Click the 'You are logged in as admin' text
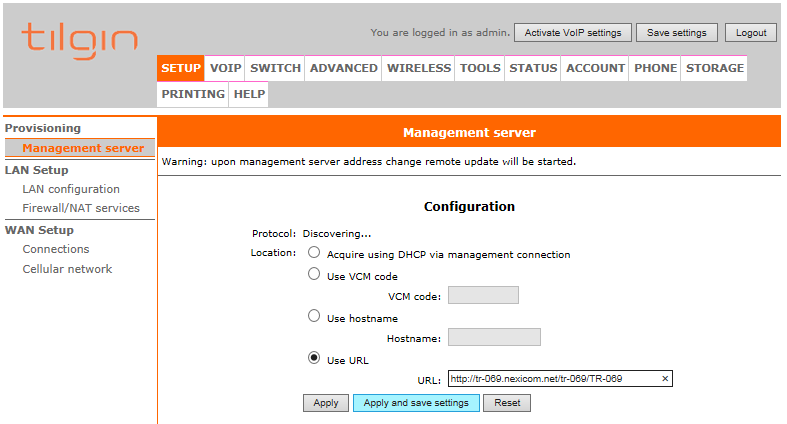787x424 pixels. pos(440,33)
